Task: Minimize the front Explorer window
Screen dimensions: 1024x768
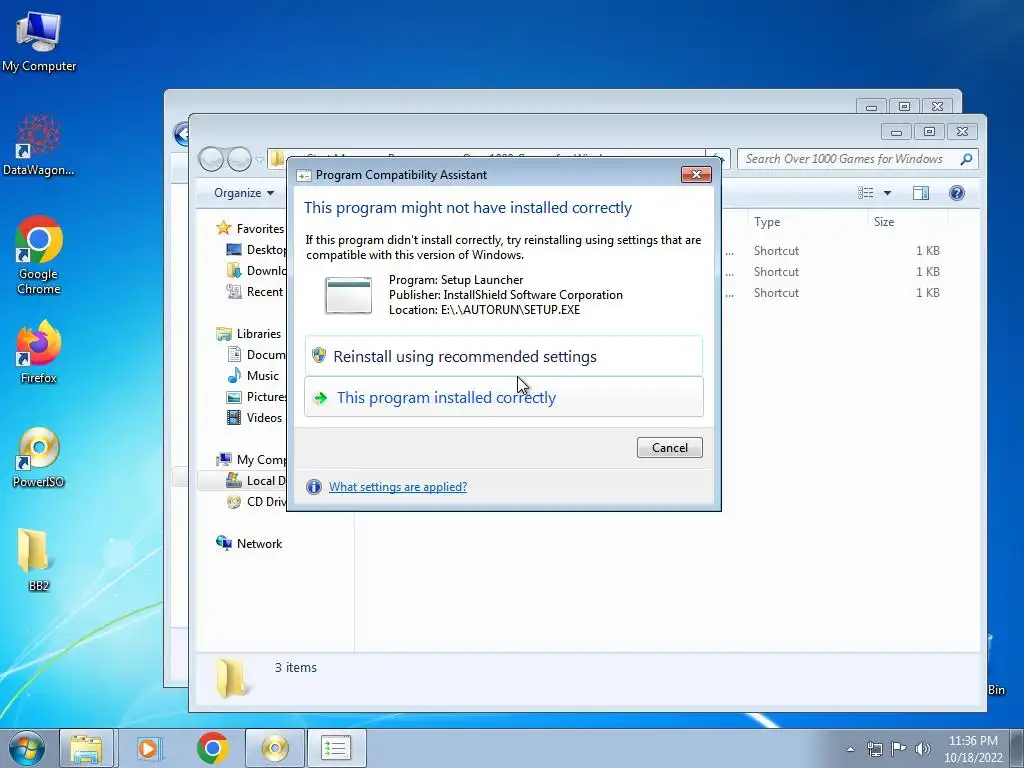Action: pyautogui.click(x=896, y=132)
